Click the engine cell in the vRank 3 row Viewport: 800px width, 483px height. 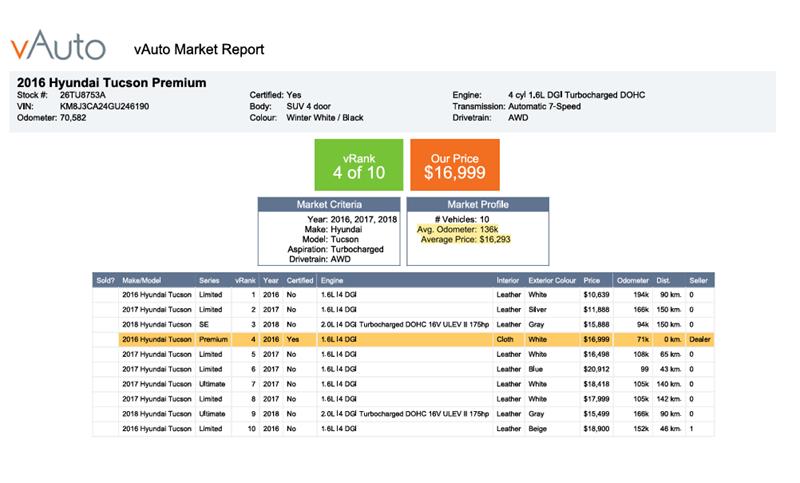(x=405, y=324)
